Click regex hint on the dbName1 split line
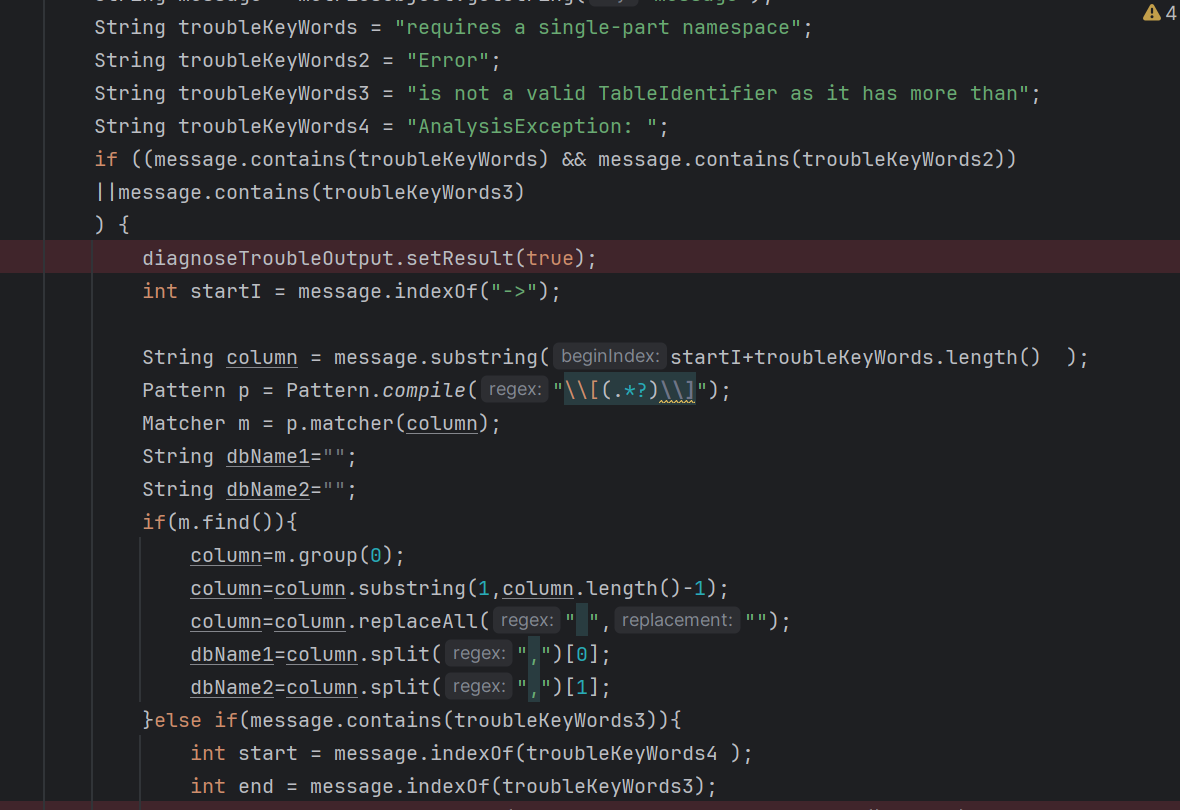The image size is (1180, 810). point(479,654)
